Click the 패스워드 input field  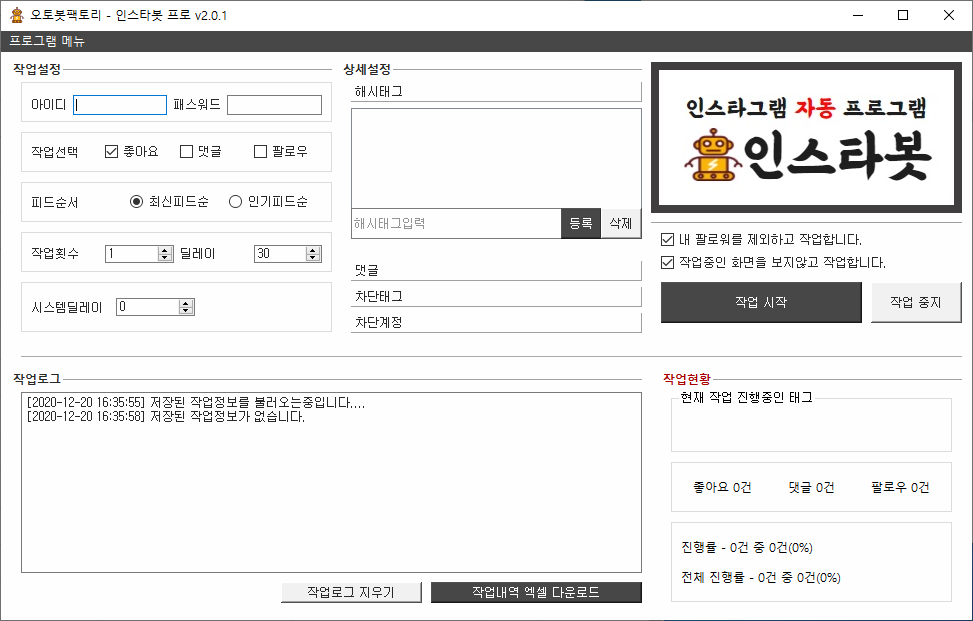[x=274, y=105]
